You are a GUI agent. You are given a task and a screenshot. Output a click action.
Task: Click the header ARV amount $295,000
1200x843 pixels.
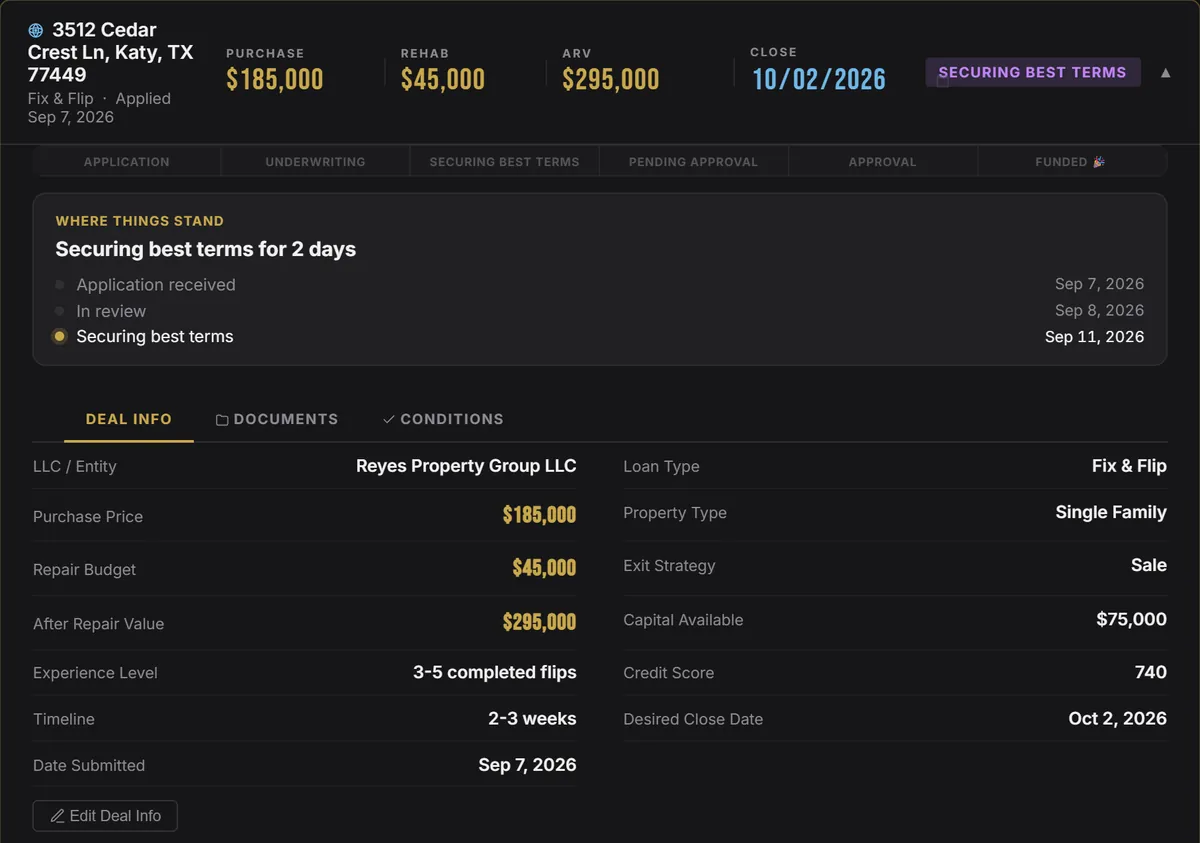click(x=611, y=79)
